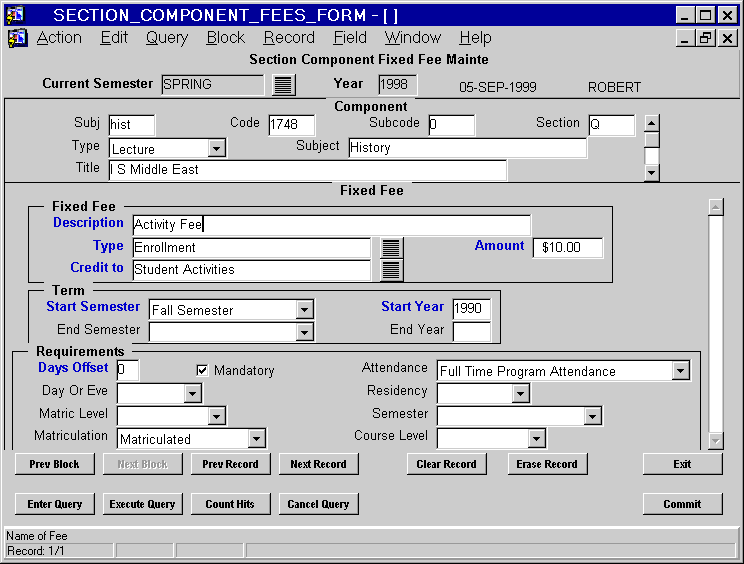The height and width of the screenshot is (564, 744).
Task: Click the Code field containing 1748
Action: pos(291,125)
